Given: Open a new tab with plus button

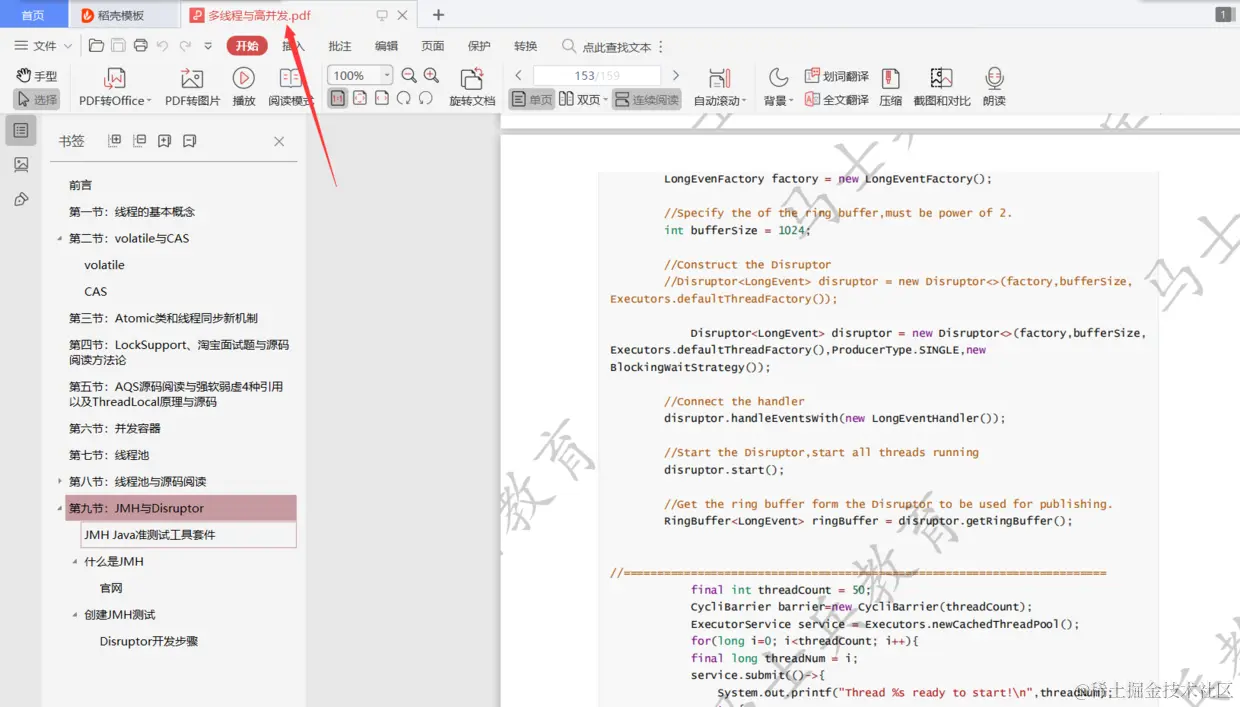Looking at the screenshot, I should 438,15.
